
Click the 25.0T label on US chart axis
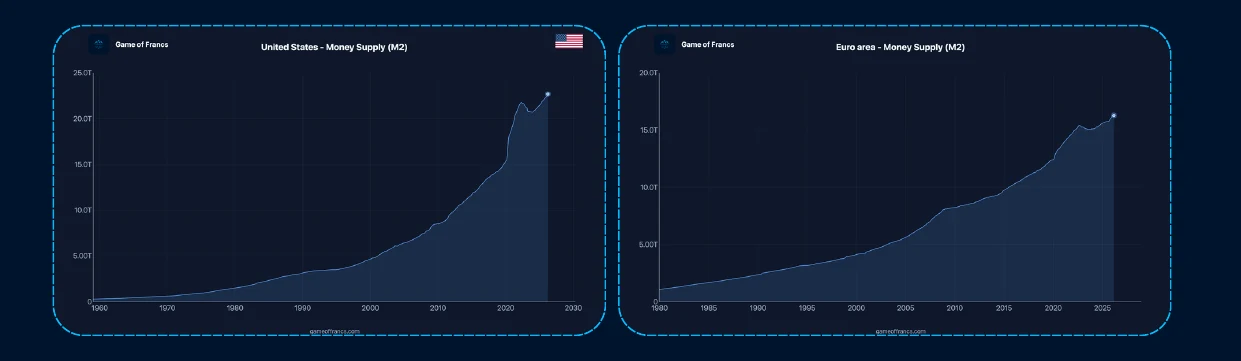point(83,73)
